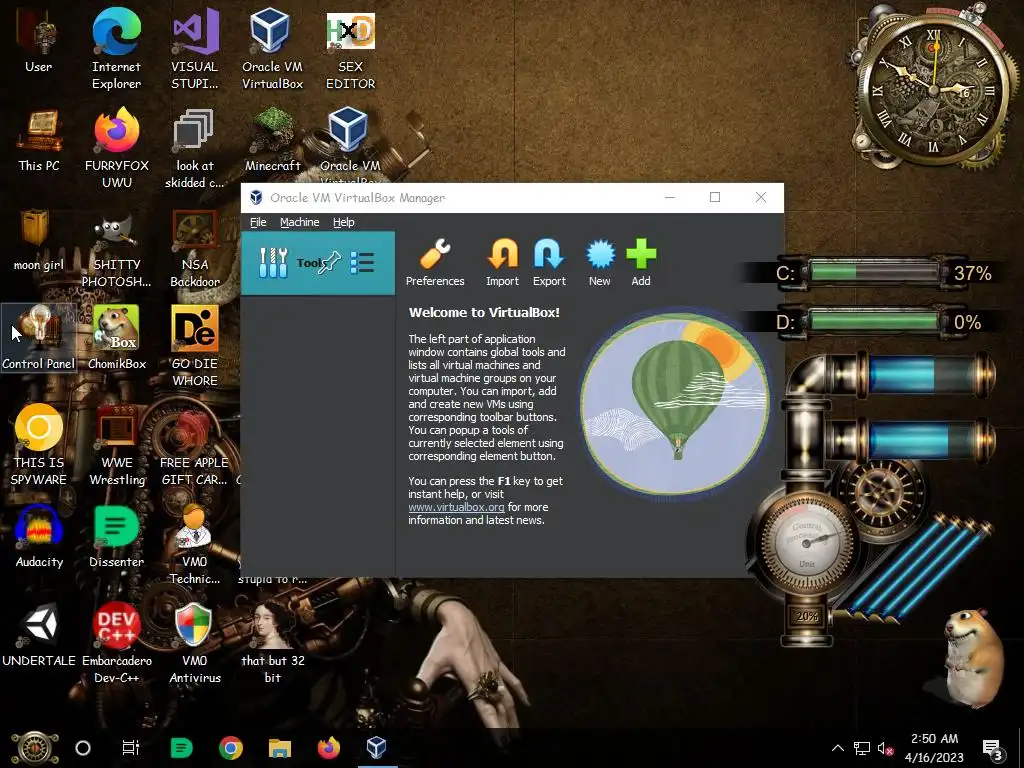The height and width of the screenshot is (768, 1024).
Task: Select the NSA Backdoor desktop icon
Action: tap(195, 248)
